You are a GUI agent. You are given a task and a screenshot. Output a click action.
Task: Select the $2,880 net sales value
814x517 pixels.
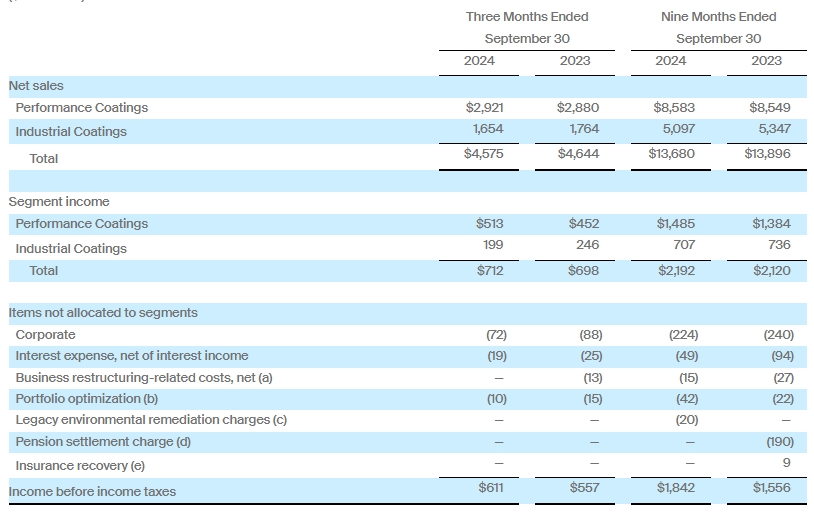point(578,107)
